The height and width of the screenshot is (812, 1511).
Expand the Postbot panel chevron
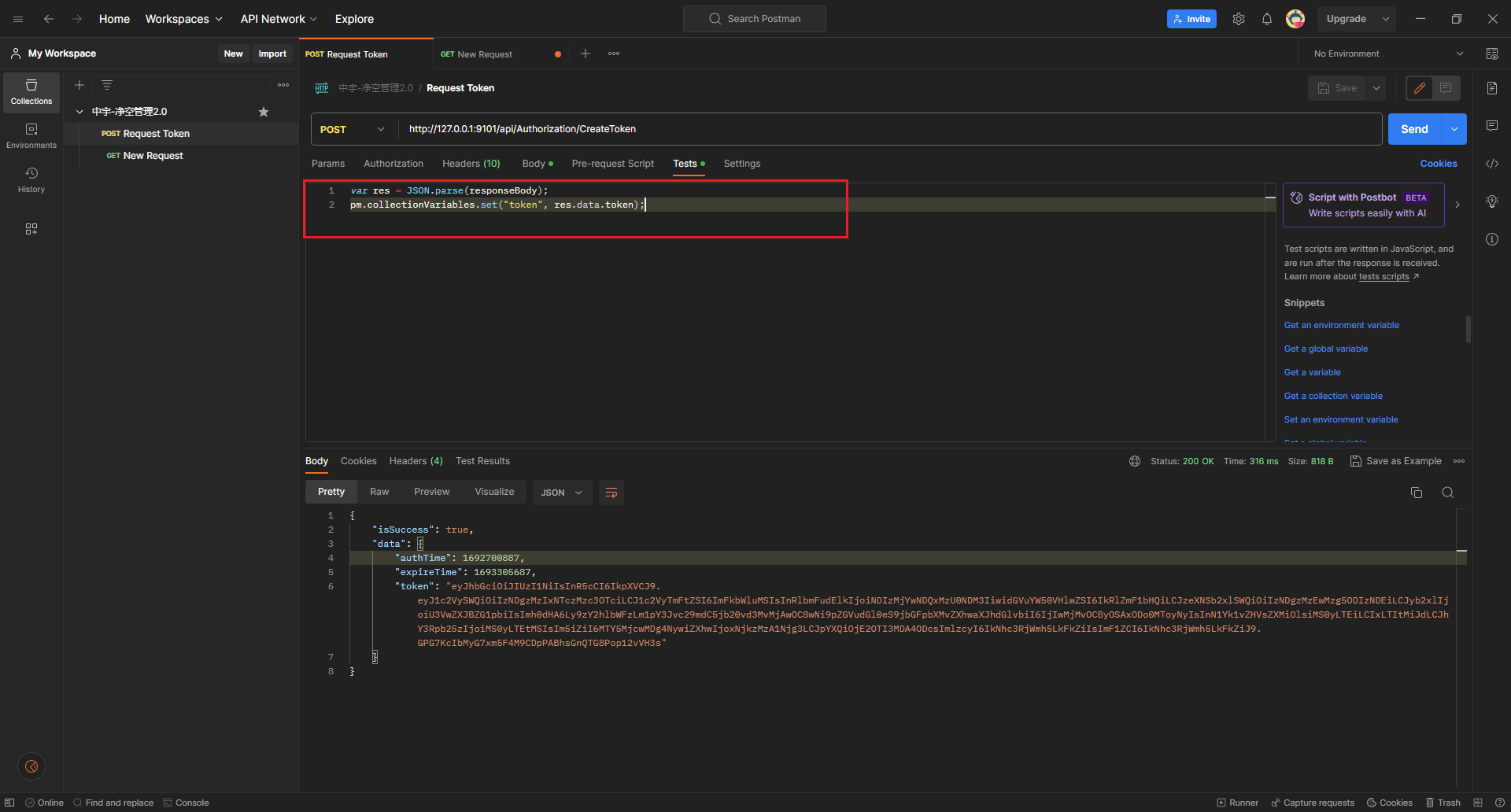pyautogui.click(x=1457, y=205)
